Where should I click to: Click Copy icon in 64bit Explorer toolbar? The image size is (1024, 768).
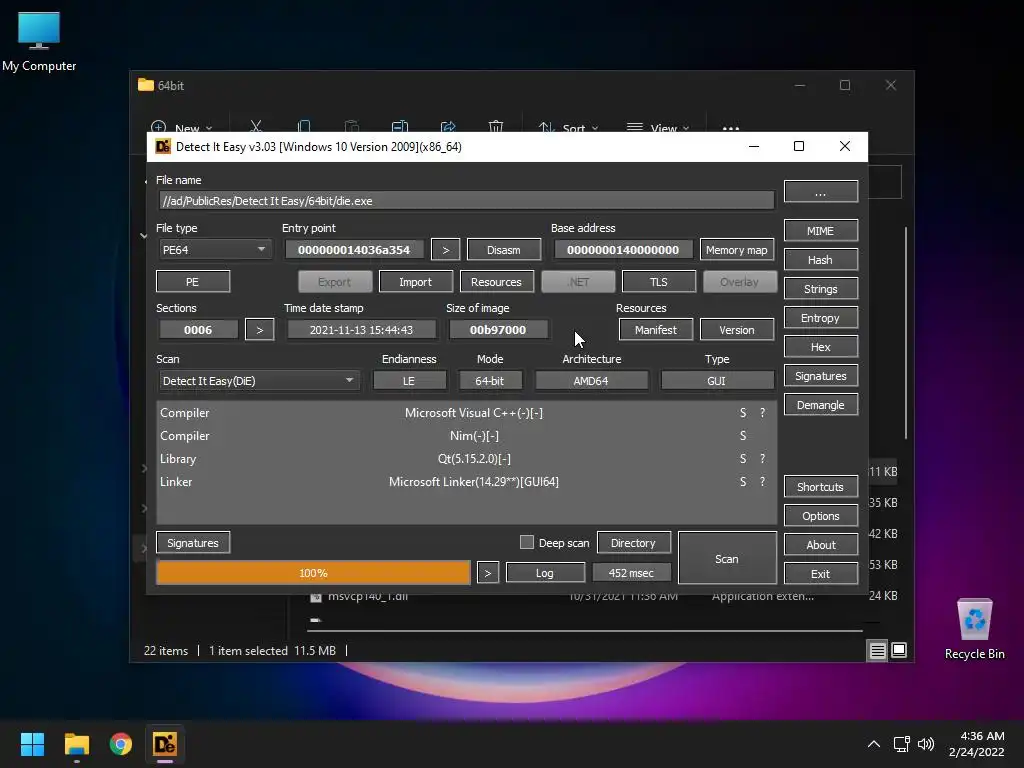tap(304, 127)
